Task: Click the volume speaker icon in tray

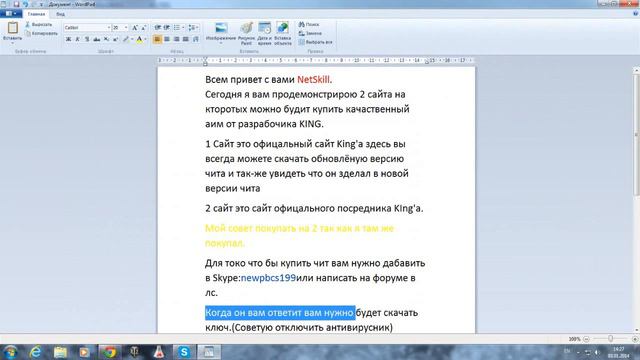Action: (597, 352)
